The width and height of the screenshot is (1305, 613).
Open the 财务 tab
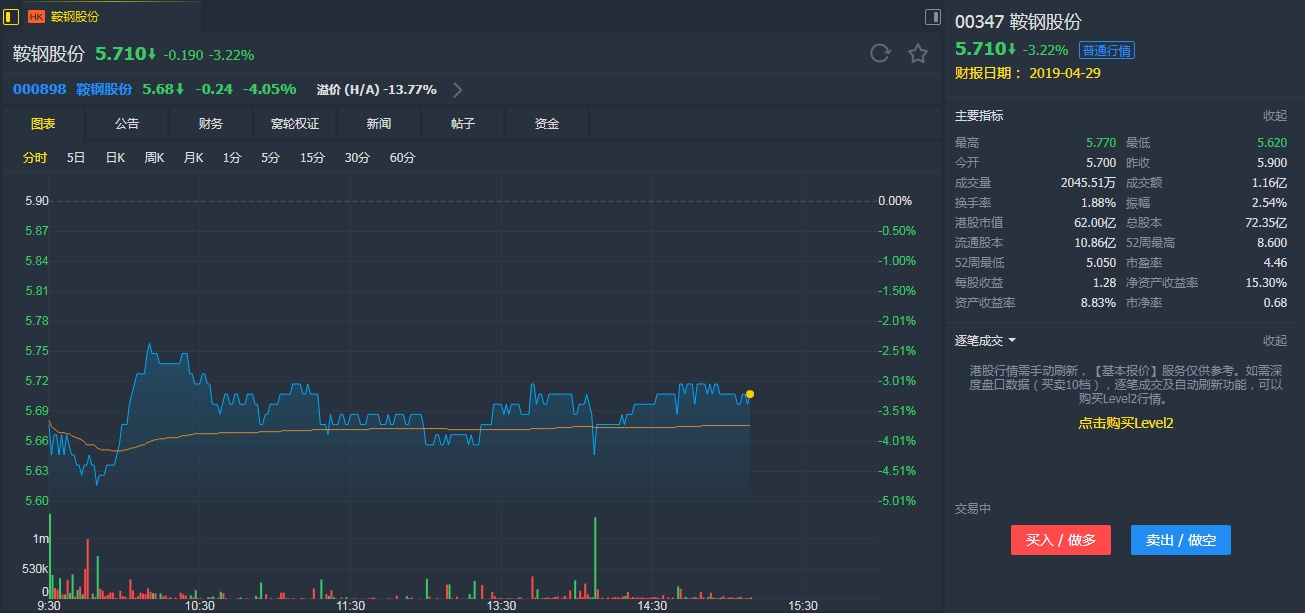(x=211, y=124)
